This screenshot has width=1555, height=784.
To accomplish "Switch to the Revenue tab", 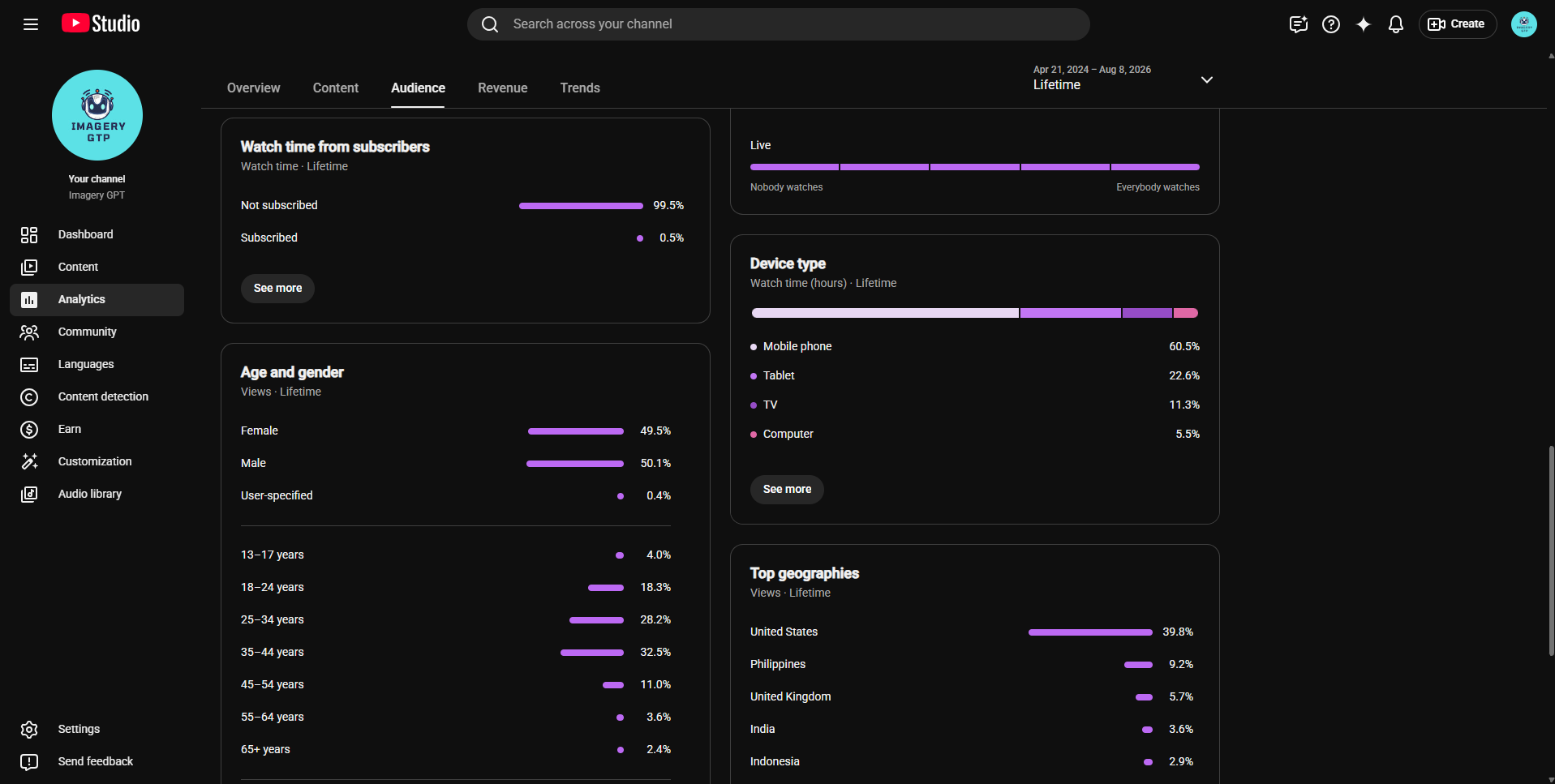I will (x=502, y=88).
